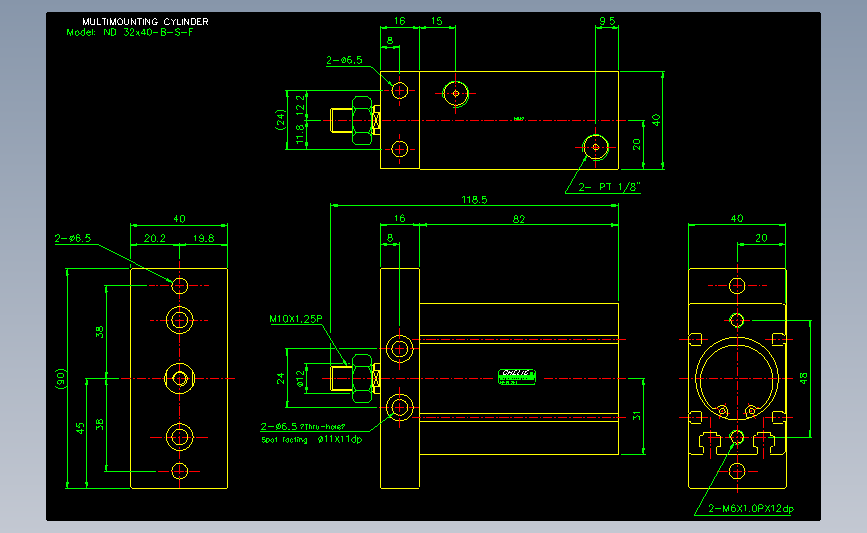This screenshot has width=867, height=533.
Task: Click the '31' vertical dimension
Action: (636, 416)
